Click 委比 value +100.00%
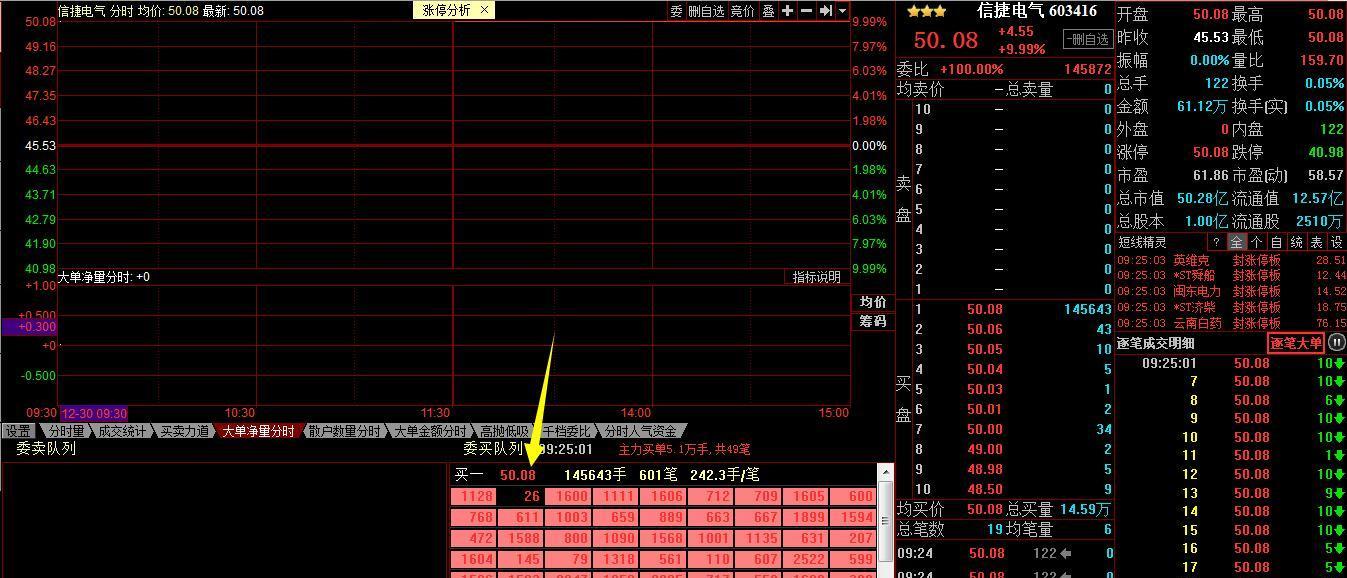 click(x=971, y=69)
